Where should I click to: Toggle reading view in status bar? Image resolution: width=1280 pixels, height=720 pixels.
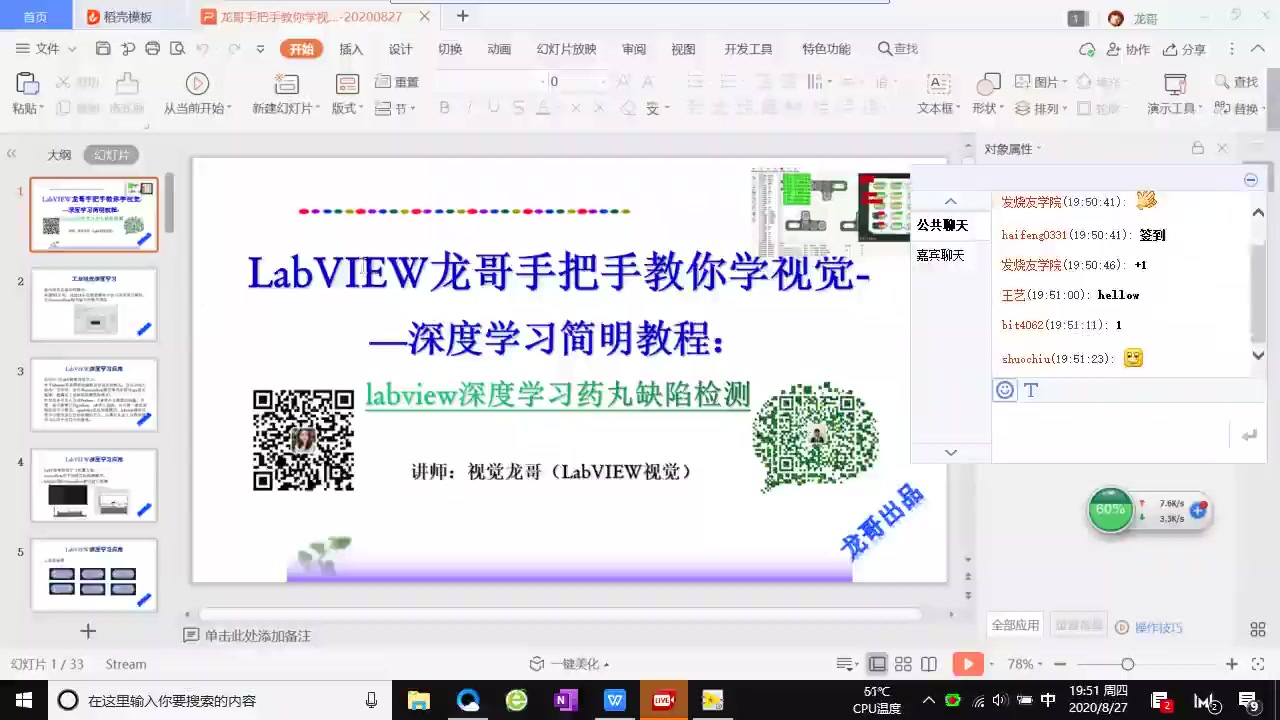(x=929, y=664)
